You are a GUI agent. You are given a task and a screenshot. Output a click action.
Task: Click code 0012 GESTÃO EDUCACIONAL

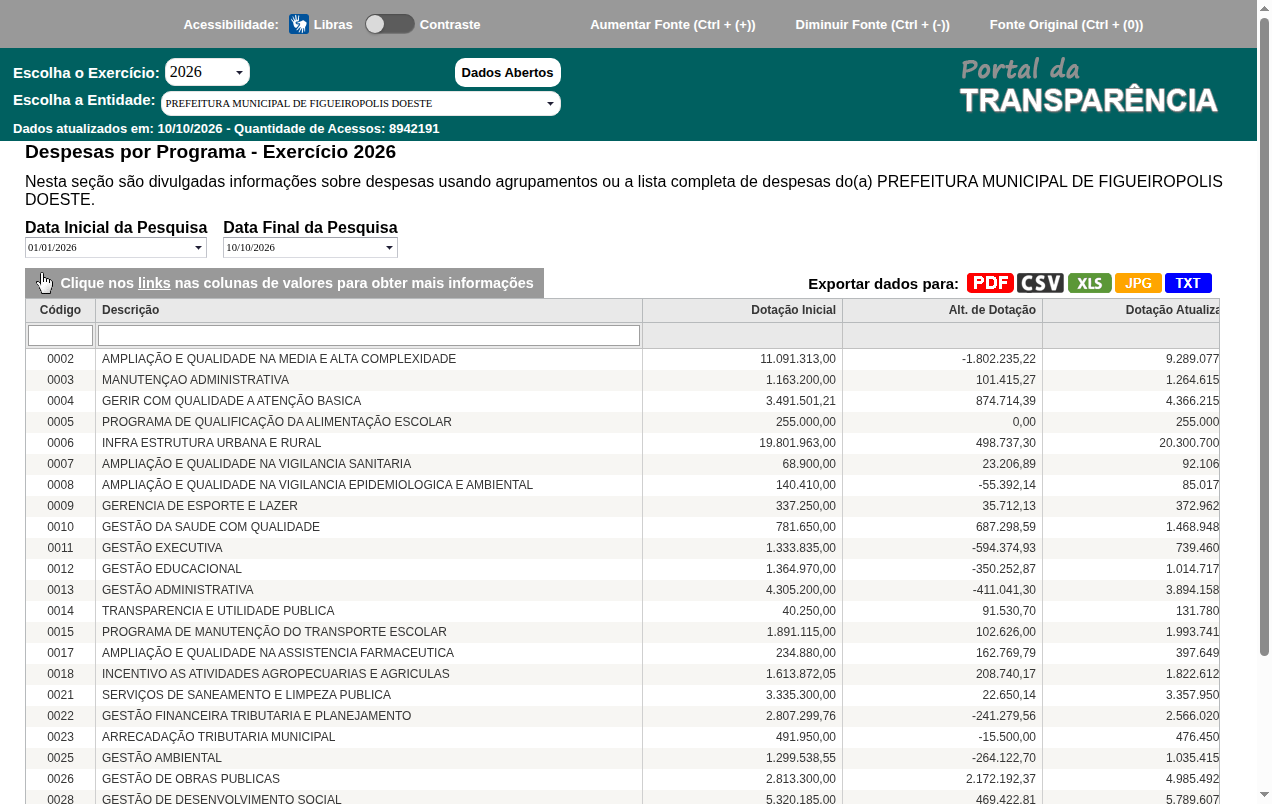(x=60, y=569)
